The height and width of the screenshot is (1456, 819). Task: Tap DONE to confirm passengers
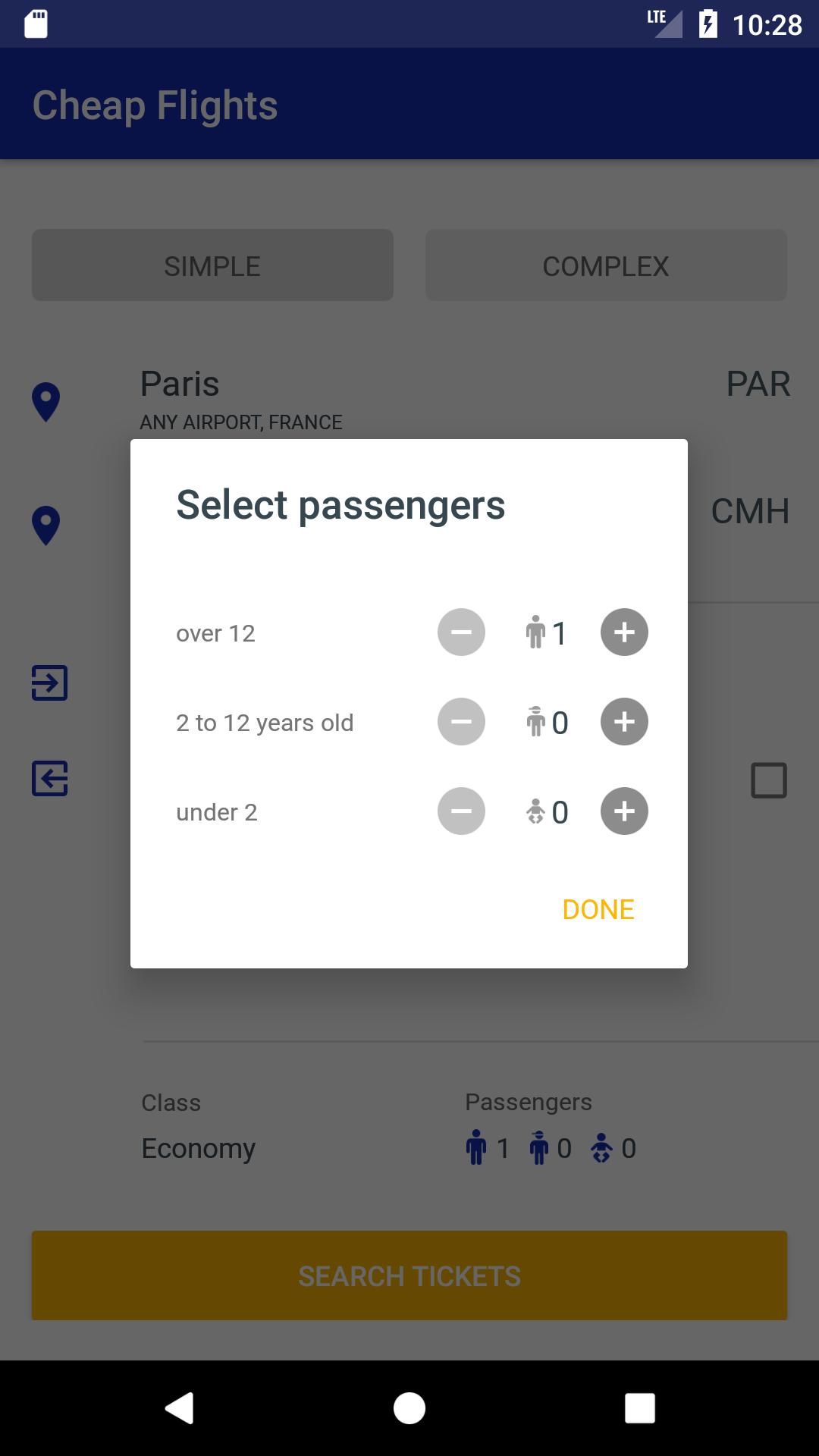[598, 909]
